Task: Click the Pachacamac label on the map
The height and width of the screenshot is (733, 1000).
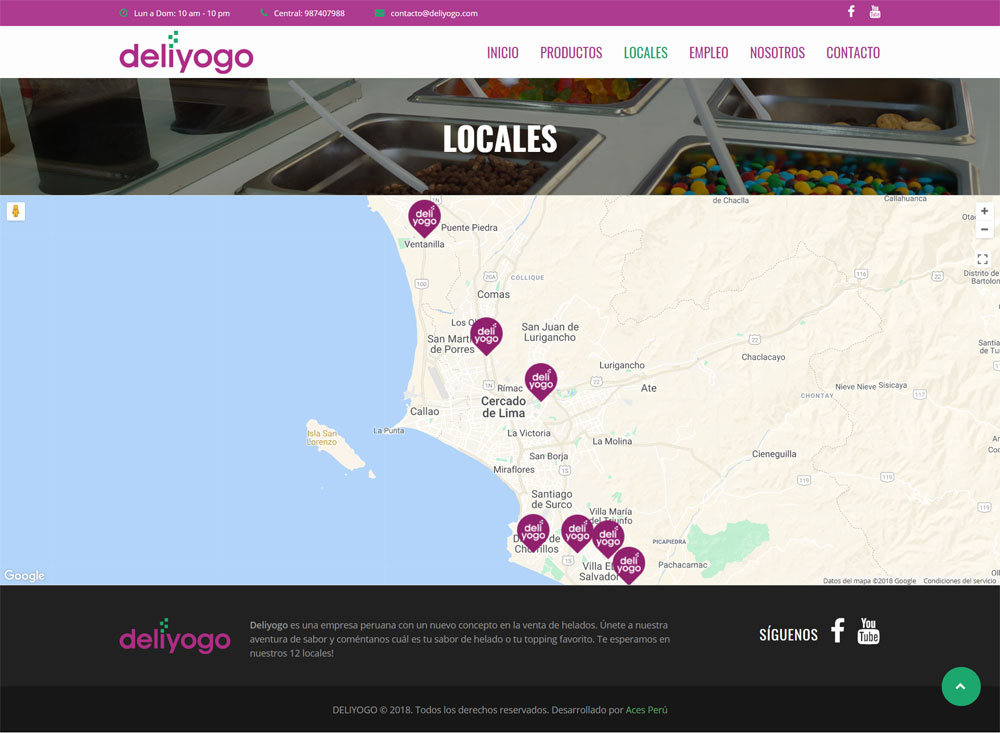Action: pos(682,565)
